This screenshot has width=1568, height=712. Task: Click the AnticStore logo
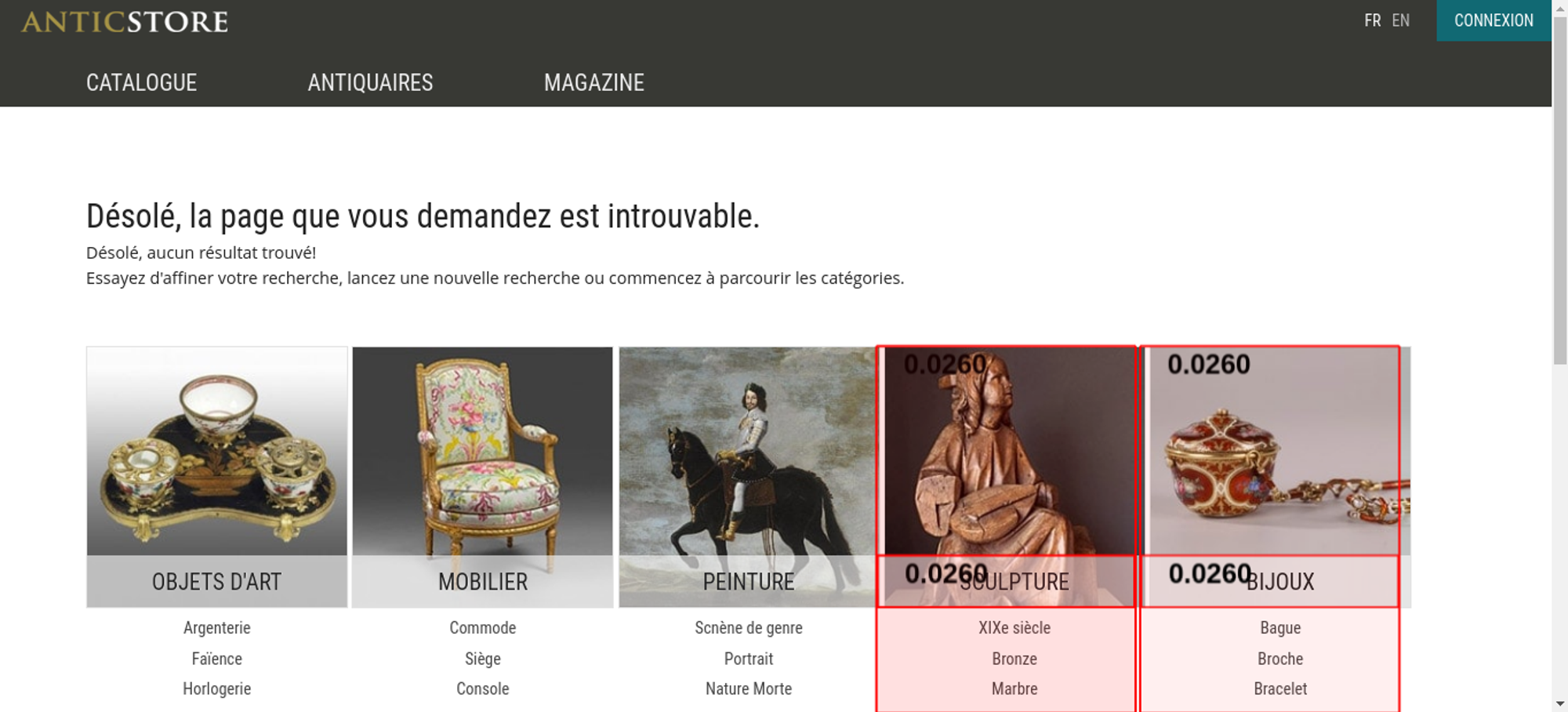[125, 21]
